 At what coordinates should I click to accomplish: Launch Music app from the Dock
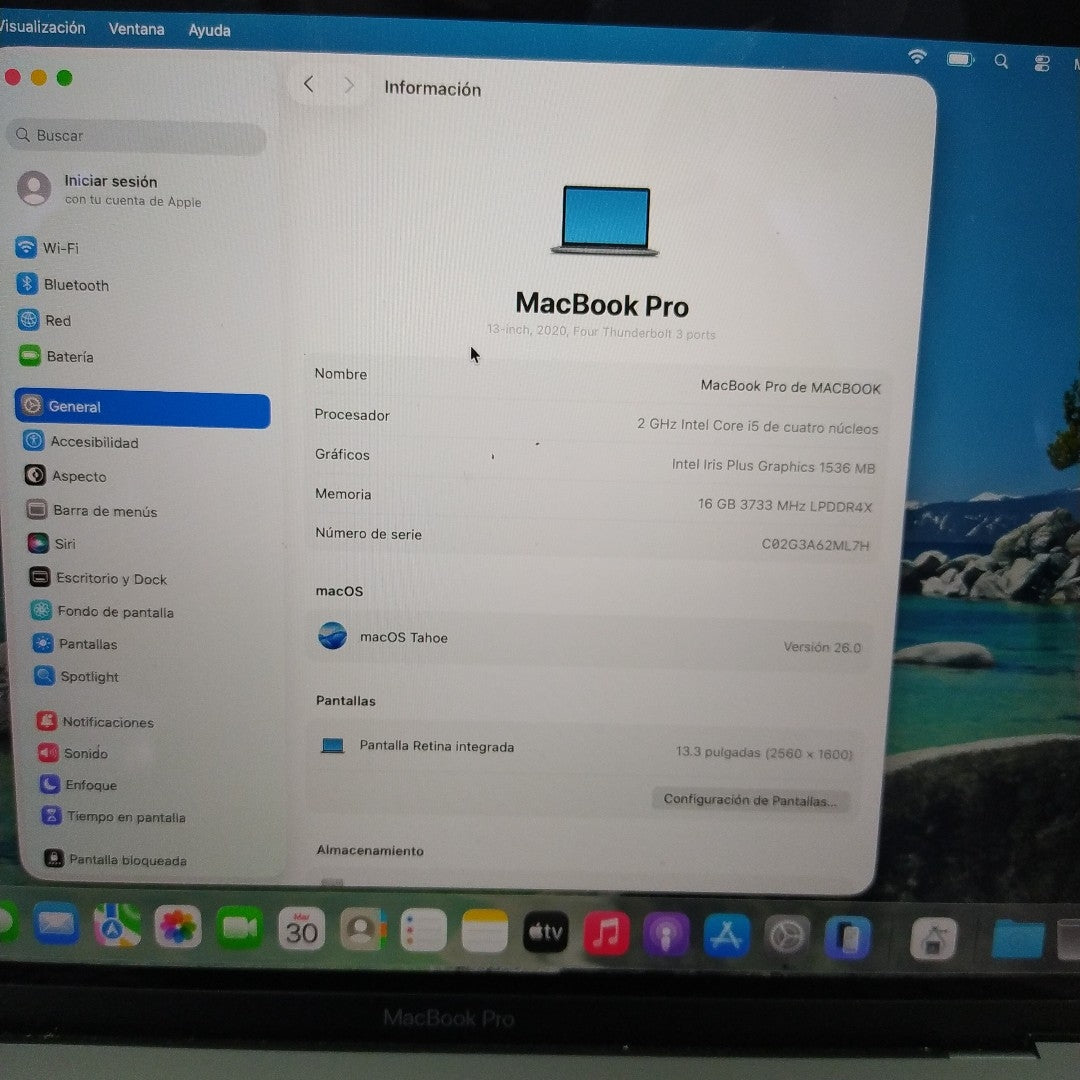pyautogui.click(x=606, y=933)
